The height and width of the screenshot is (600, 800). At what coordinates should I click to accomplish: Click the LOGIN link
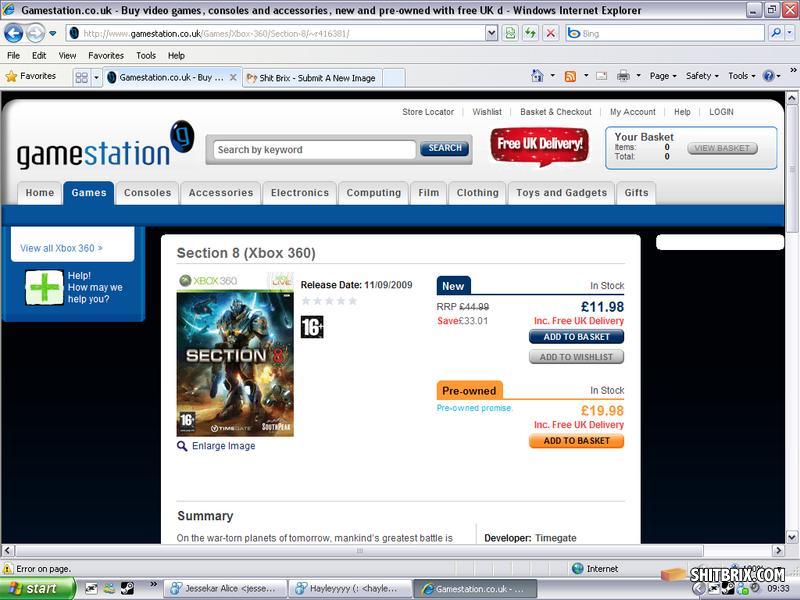721,112
